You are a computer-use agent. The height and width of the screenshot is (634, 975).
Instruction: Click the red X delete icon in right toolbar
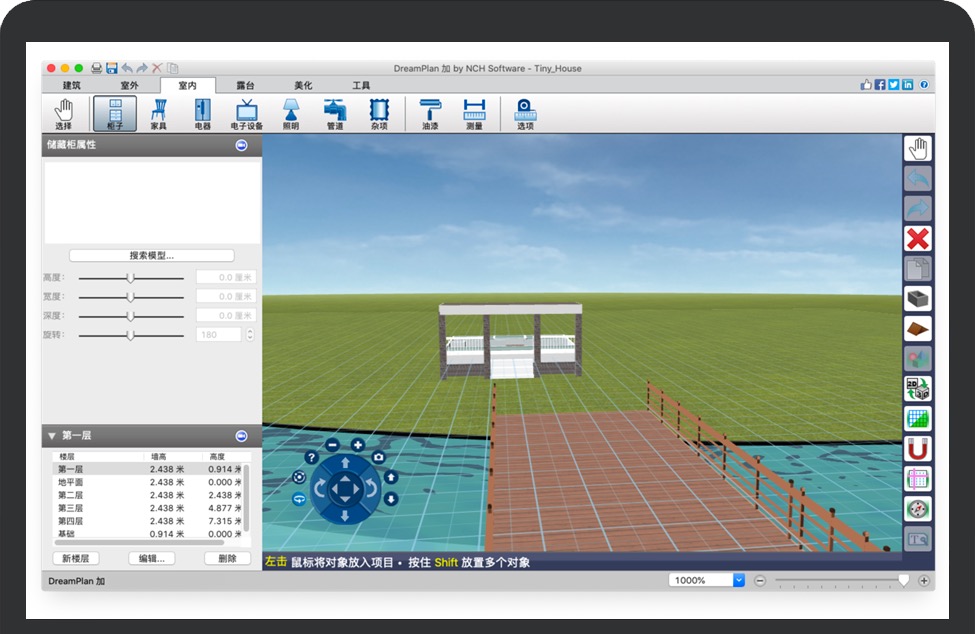point(917,239)
